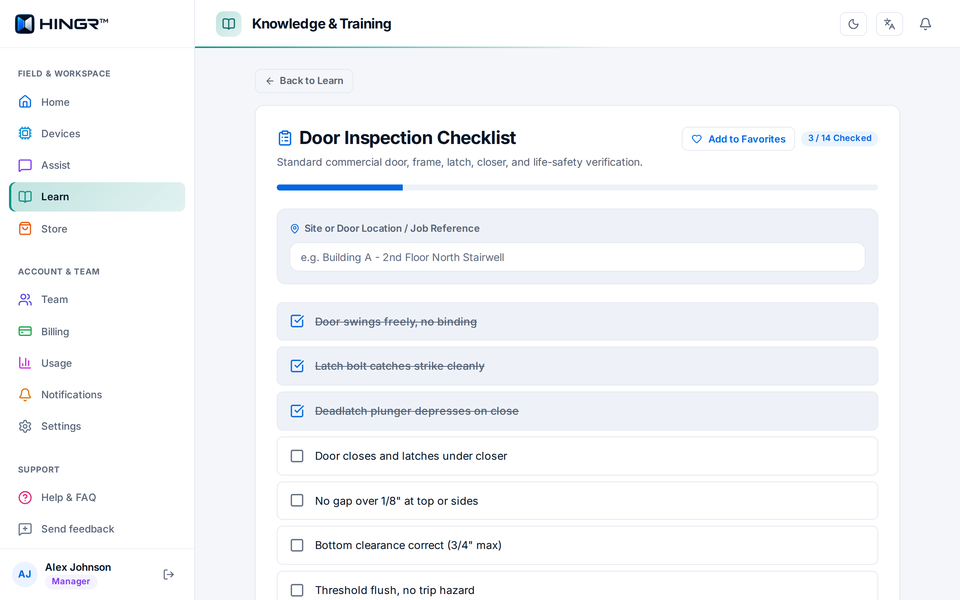Image resolution: width=960 pixels, height=600 pixels.
Task: Click the Site or Door Location input field
Action: (x=577, y=257)
